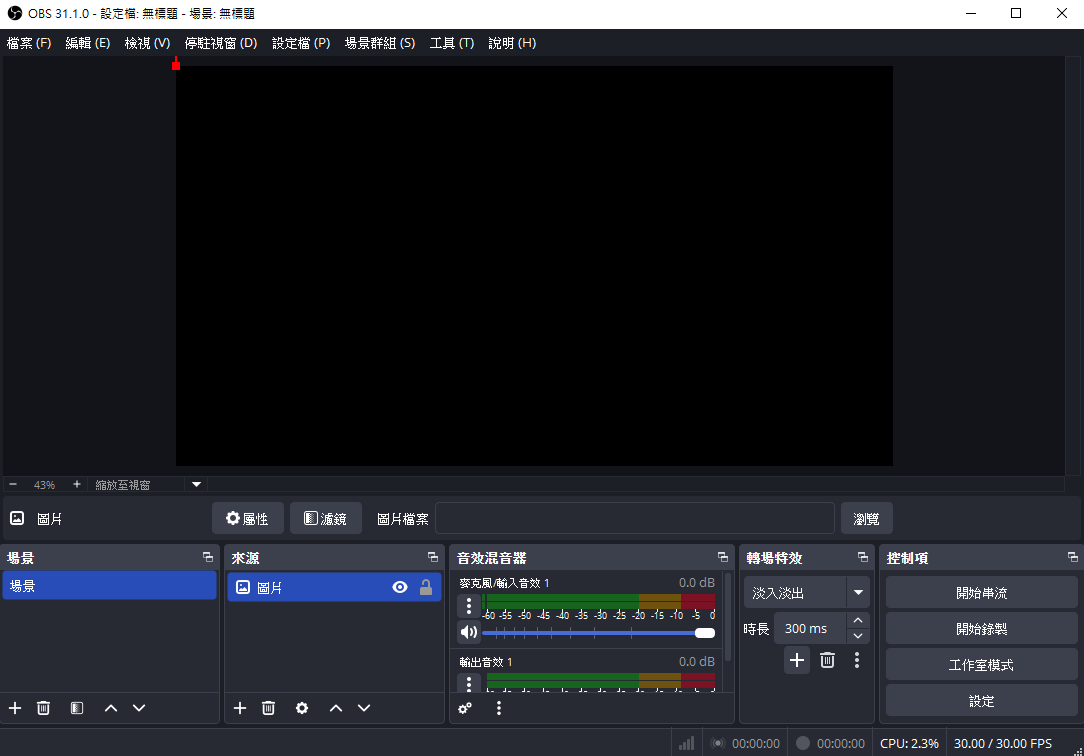Open preview scaling dropdown 縮放至視窗
The width and height of the screenshot is (1084, 756).
pos(148,484)
